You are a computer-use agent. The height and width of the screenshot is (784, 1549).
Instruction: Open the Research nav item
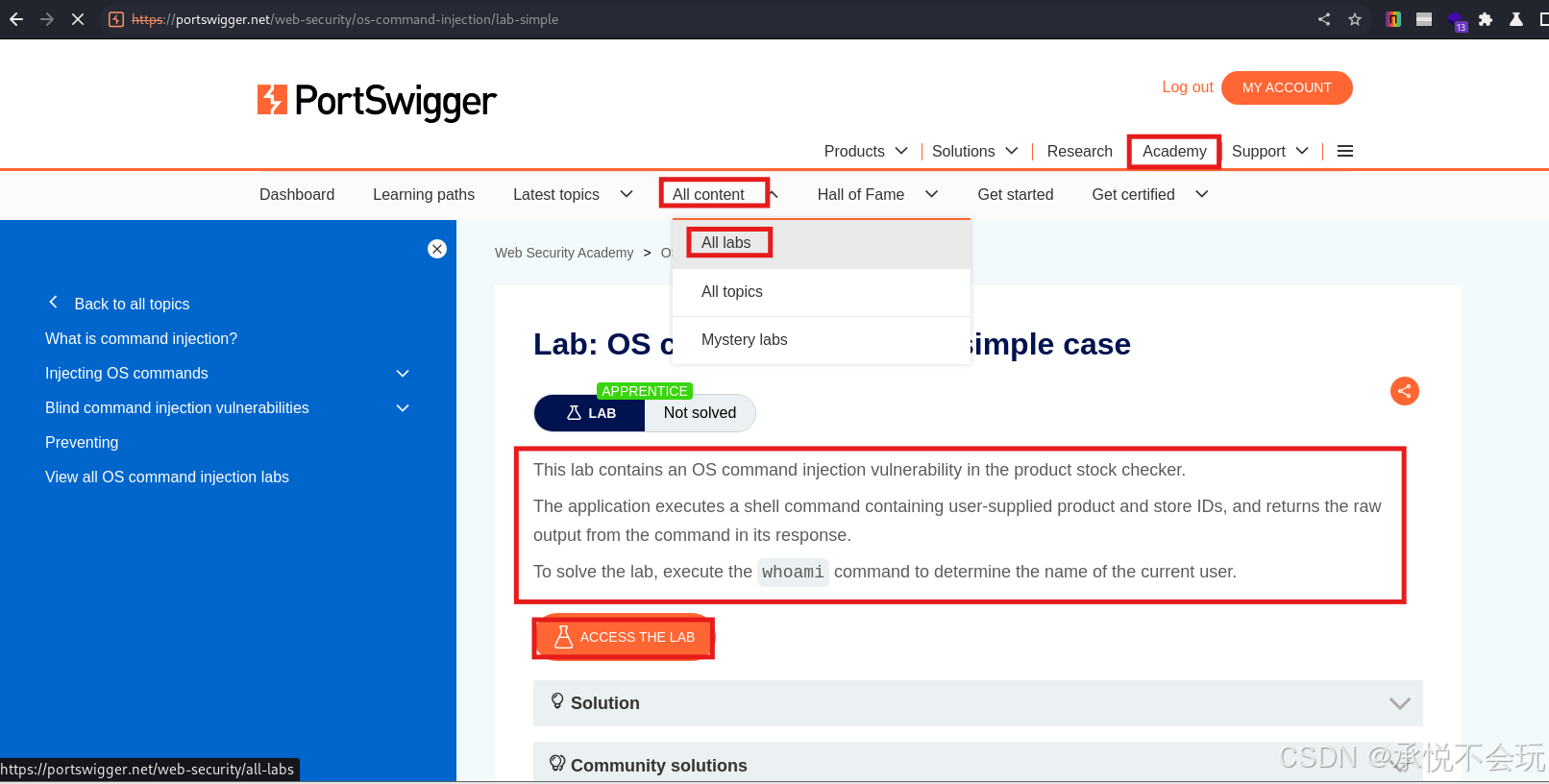[1079, 151]
